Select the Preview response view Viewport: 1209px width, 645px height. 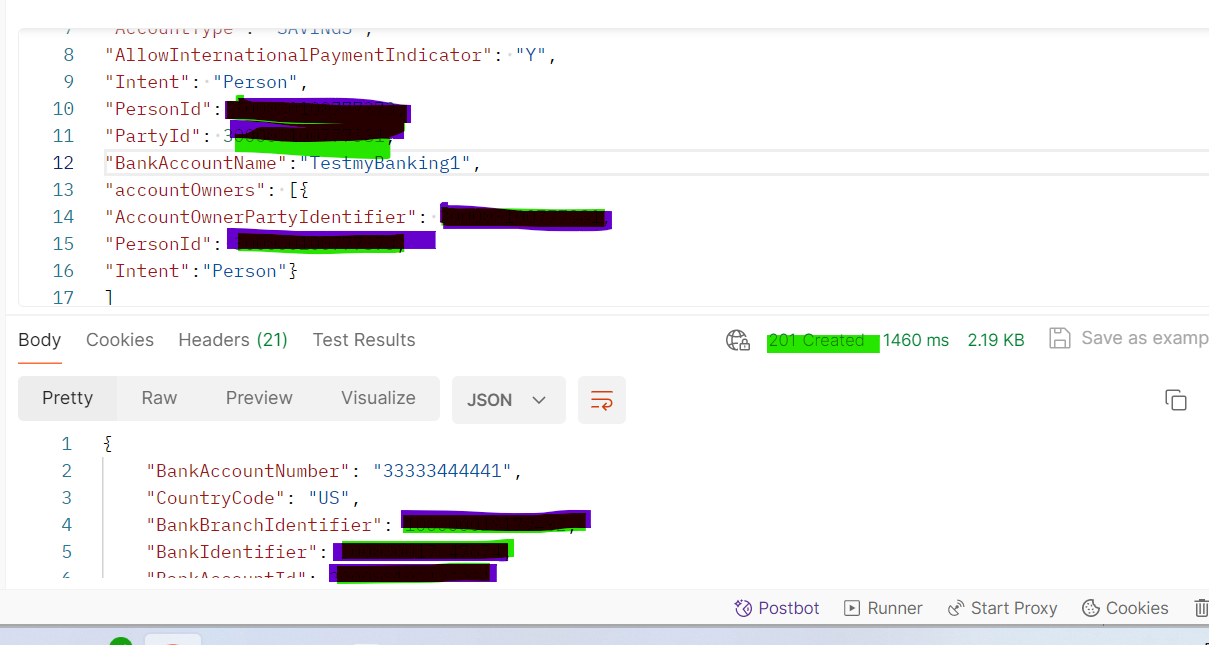click(x=259, y=398)
